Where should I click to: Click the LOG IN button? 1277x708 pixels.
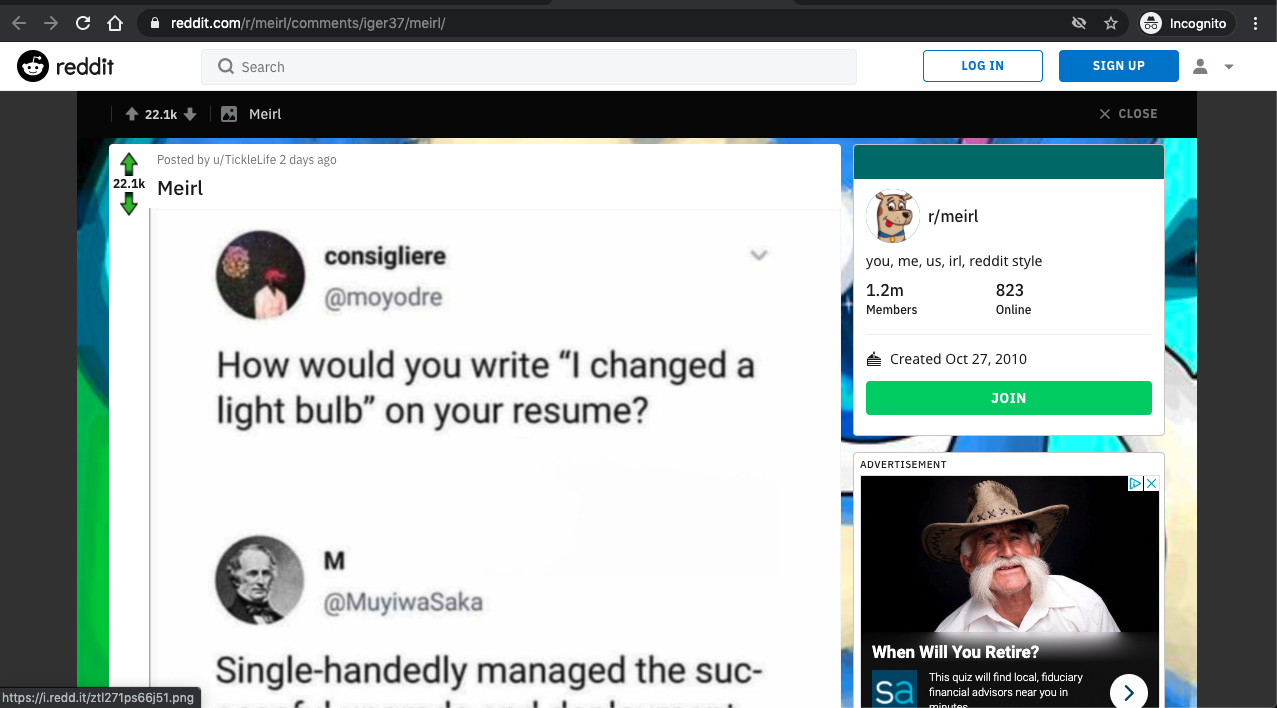click(982, 66)
